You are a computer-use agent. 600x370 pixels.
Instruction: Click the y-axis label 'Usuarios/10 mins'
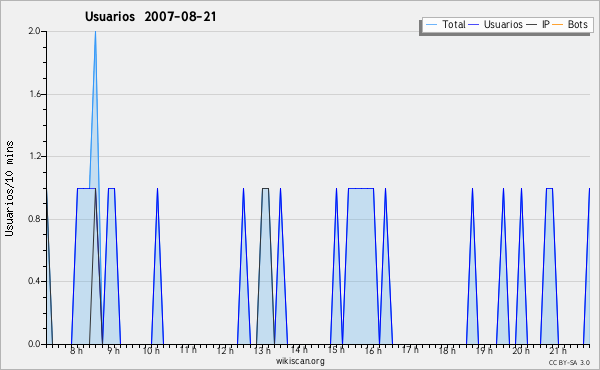[9, 189]
